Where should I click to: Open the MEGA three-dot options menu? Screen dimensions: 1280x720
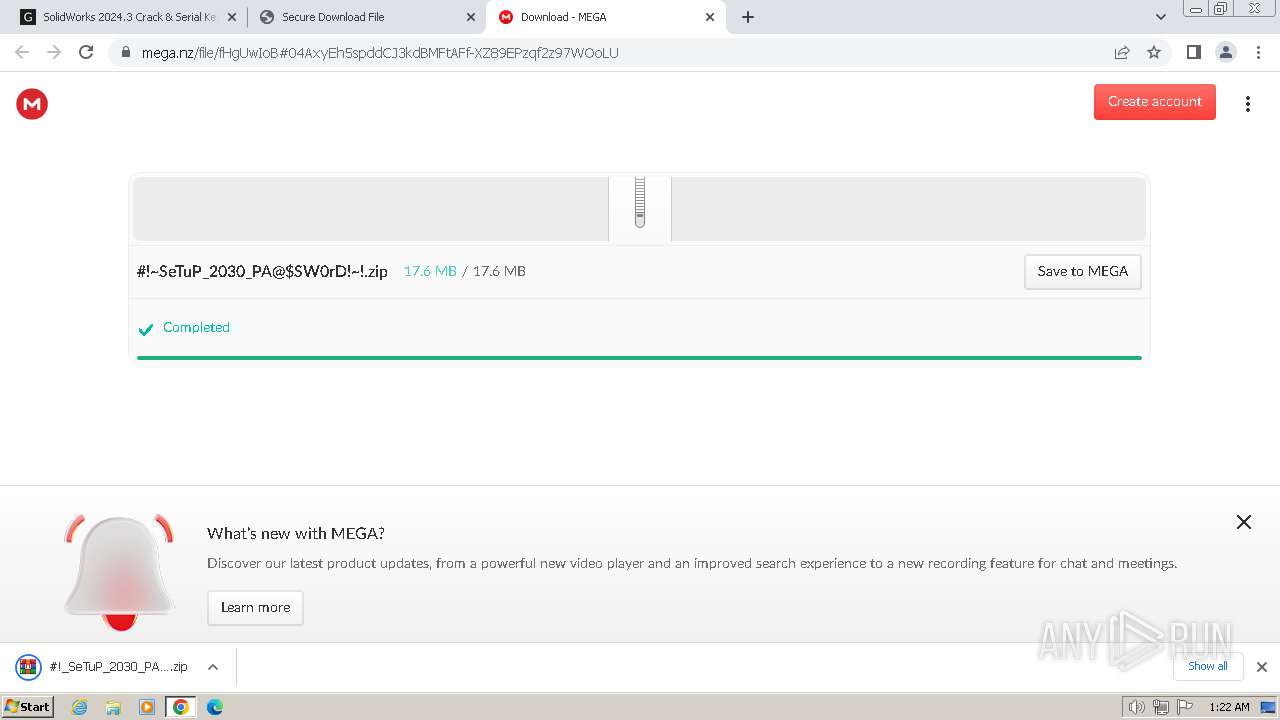click(1247, 104)
